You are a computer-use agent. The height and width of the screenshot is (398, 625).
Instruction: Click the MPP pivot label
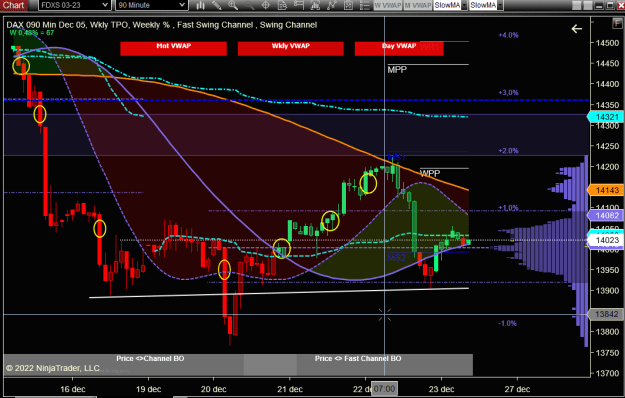(397, 70)
